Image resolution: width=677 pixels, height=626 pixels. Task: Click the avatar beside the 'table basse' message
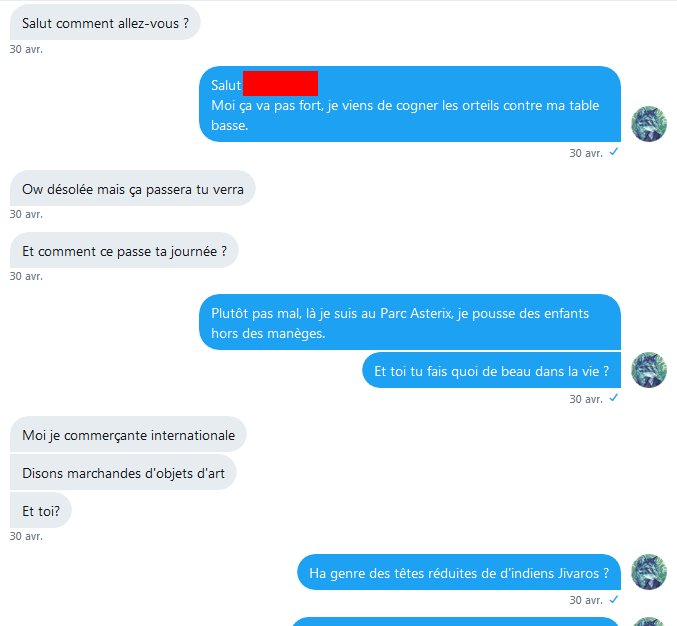pyautogui.click(x=649, y=124)
